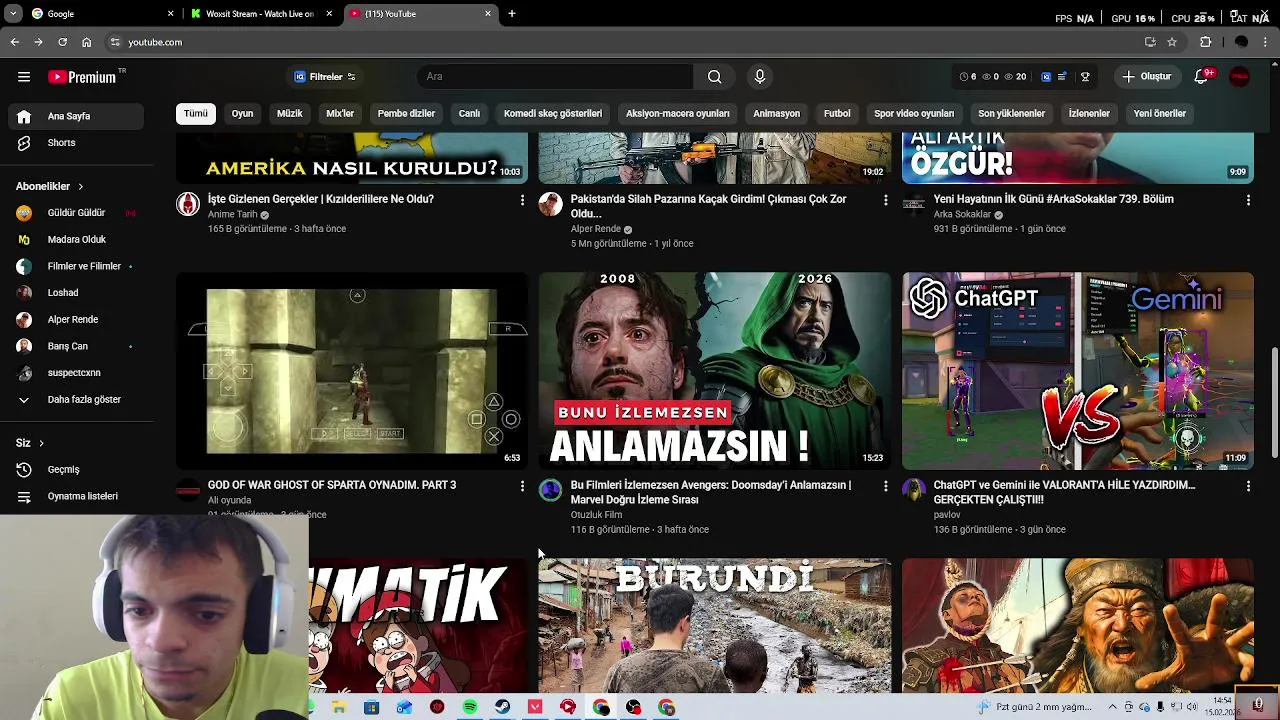Open more options for Avengers Doomsday video

coord(885,486)
